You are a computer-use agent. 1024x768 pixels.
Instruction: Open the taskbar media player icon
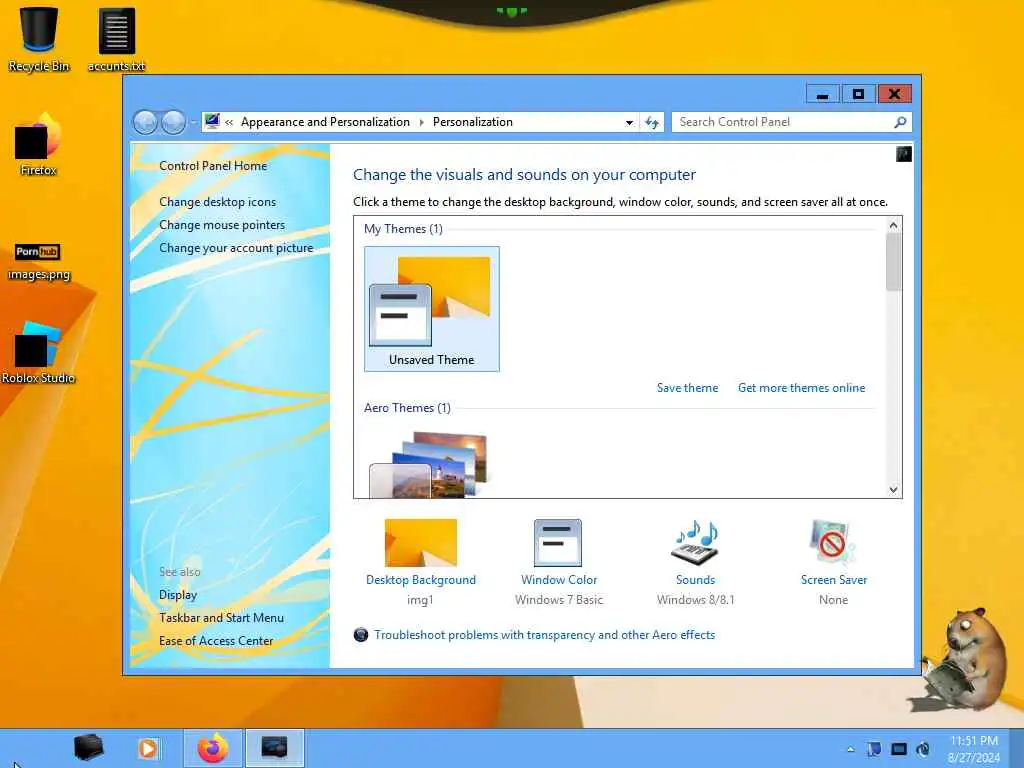coord(148,748)
